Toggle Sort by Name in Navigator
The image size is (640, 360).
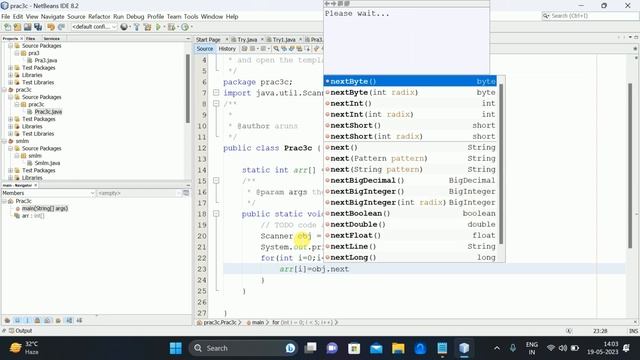tap(69, 321)
